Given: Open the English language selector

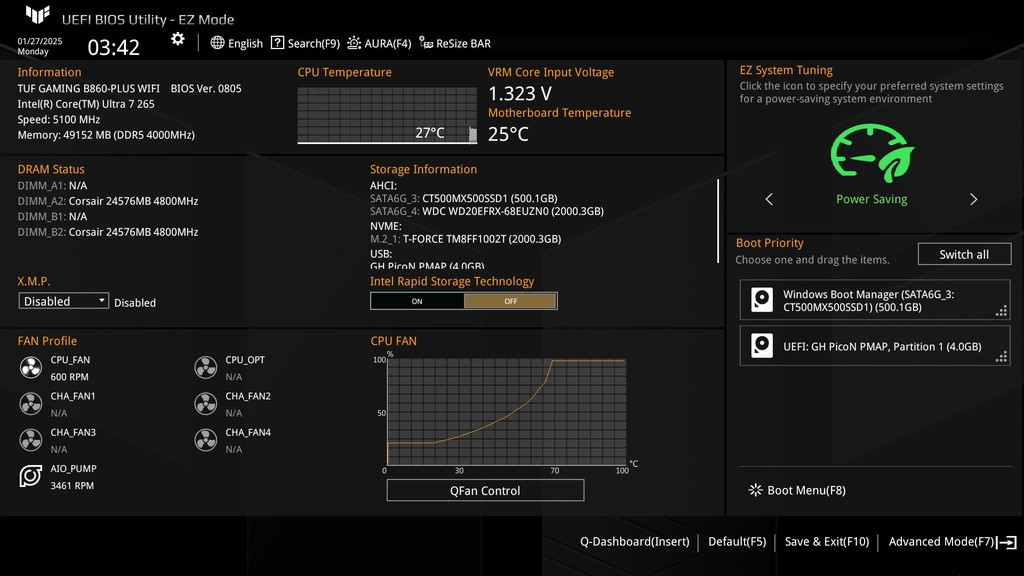Looking at the screenshot, I should [237, 43].
